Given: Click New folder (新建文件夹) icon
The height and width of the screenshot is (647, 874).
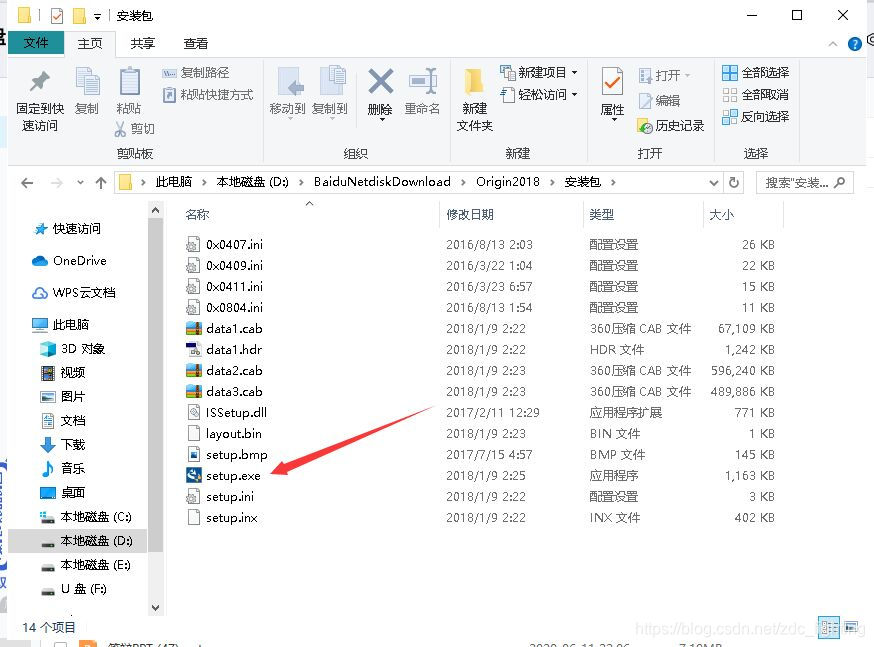Looking at the screenshot, I should (474, 82).
